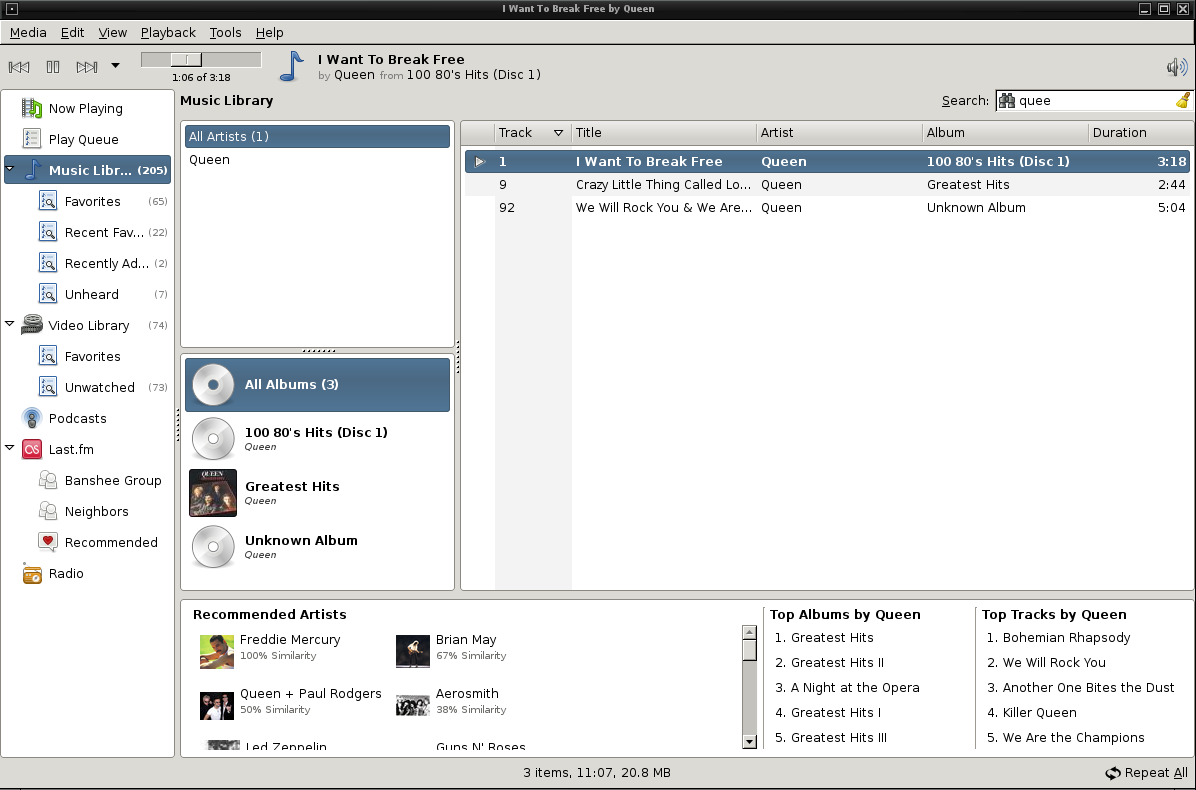Screen dimensions: 1196x790
Task: Select the 100 80's Hits (Disc 1) album
Action: (317, 438)
